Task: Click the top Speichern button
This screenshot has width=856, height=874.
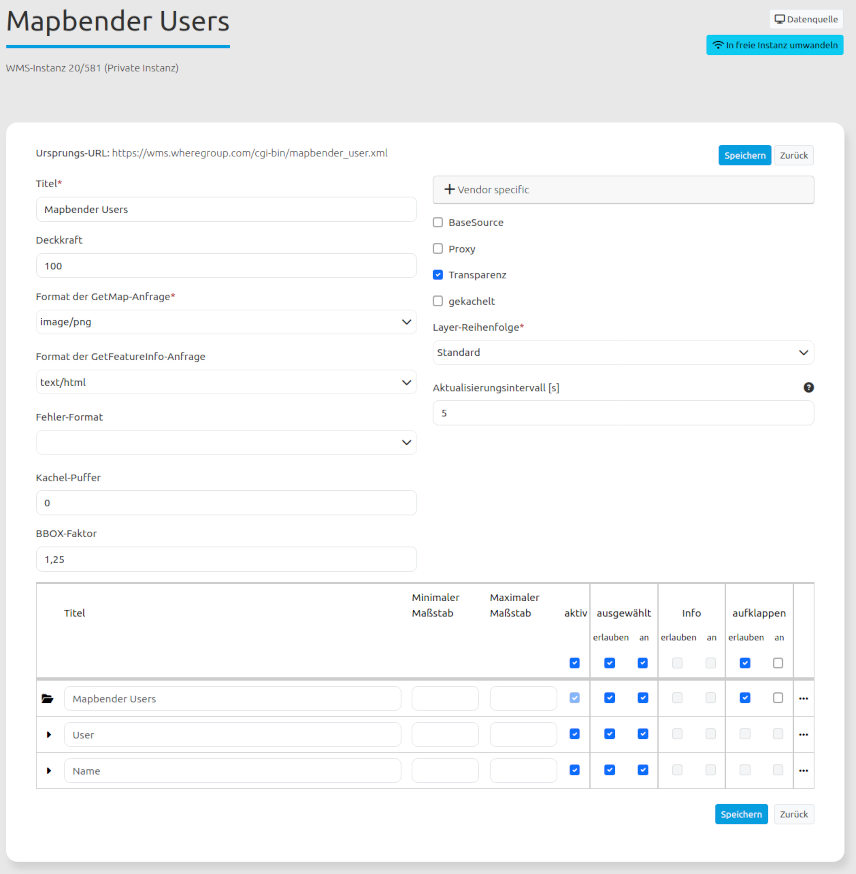Action: 744,155
